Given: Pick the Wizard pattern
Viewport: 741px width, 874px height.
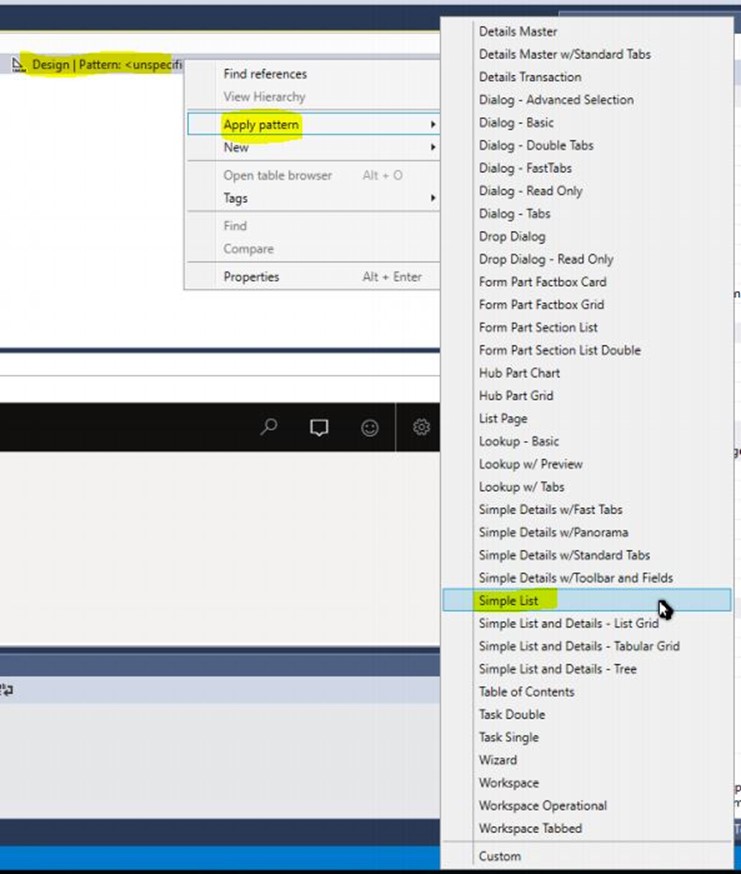Looking at the screenshot, I should 498,760.
